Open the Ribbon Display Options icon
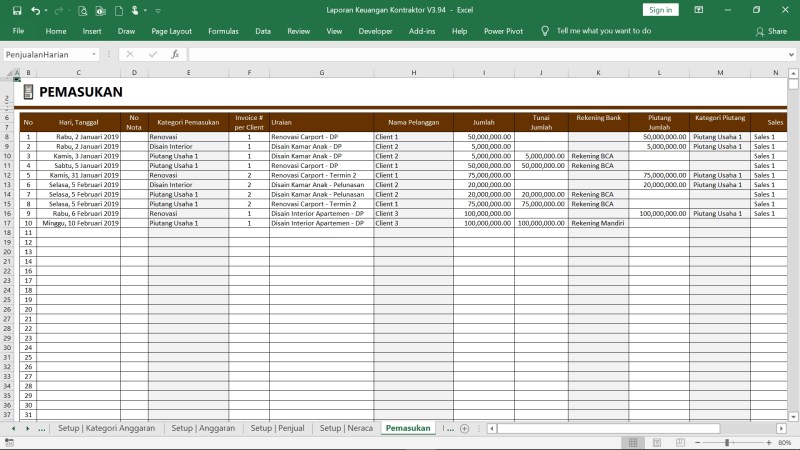Screen dimensions: 800x450 tap(698, 10)
